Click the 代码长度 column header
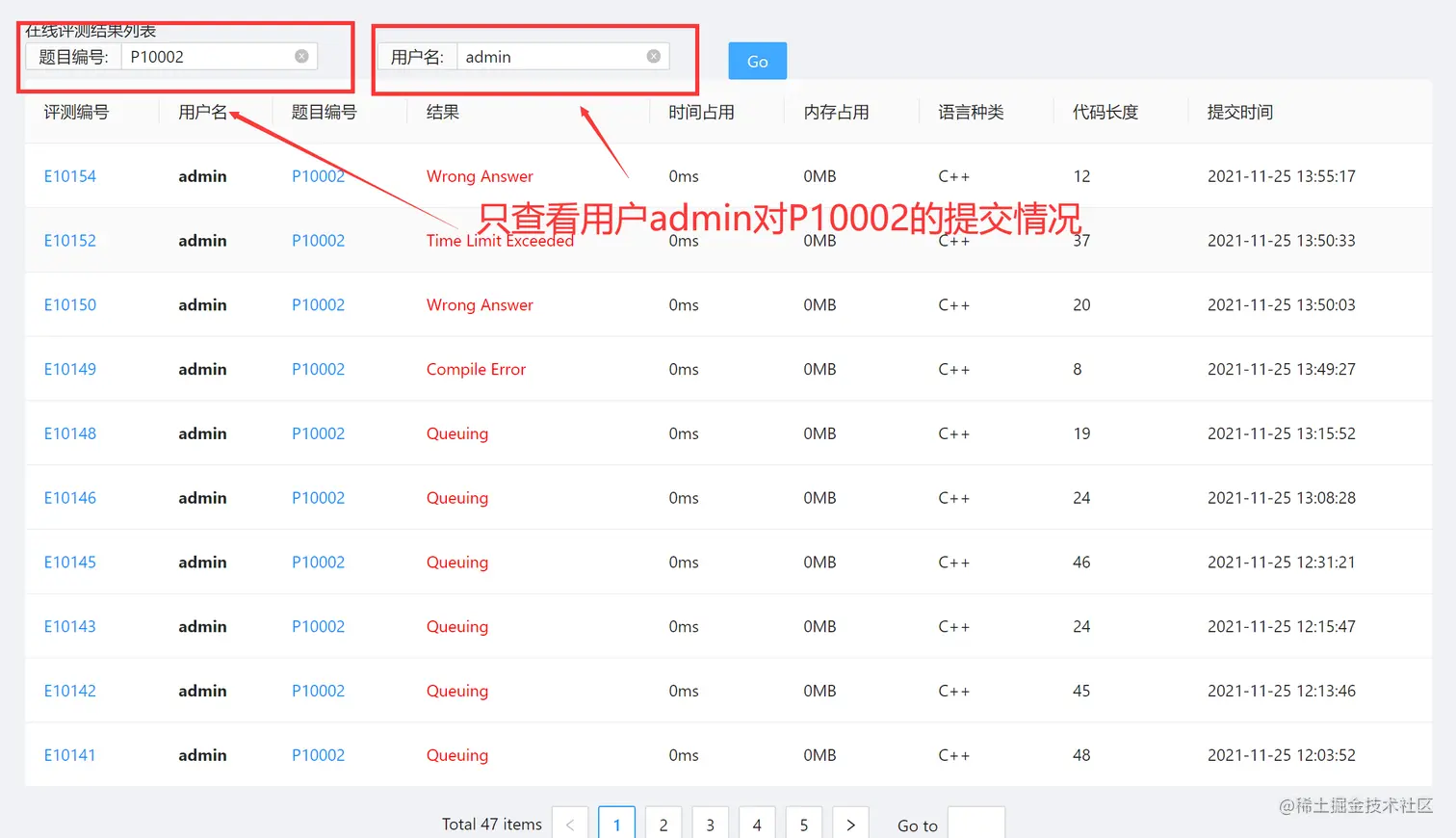 (x=1106, y=113)
